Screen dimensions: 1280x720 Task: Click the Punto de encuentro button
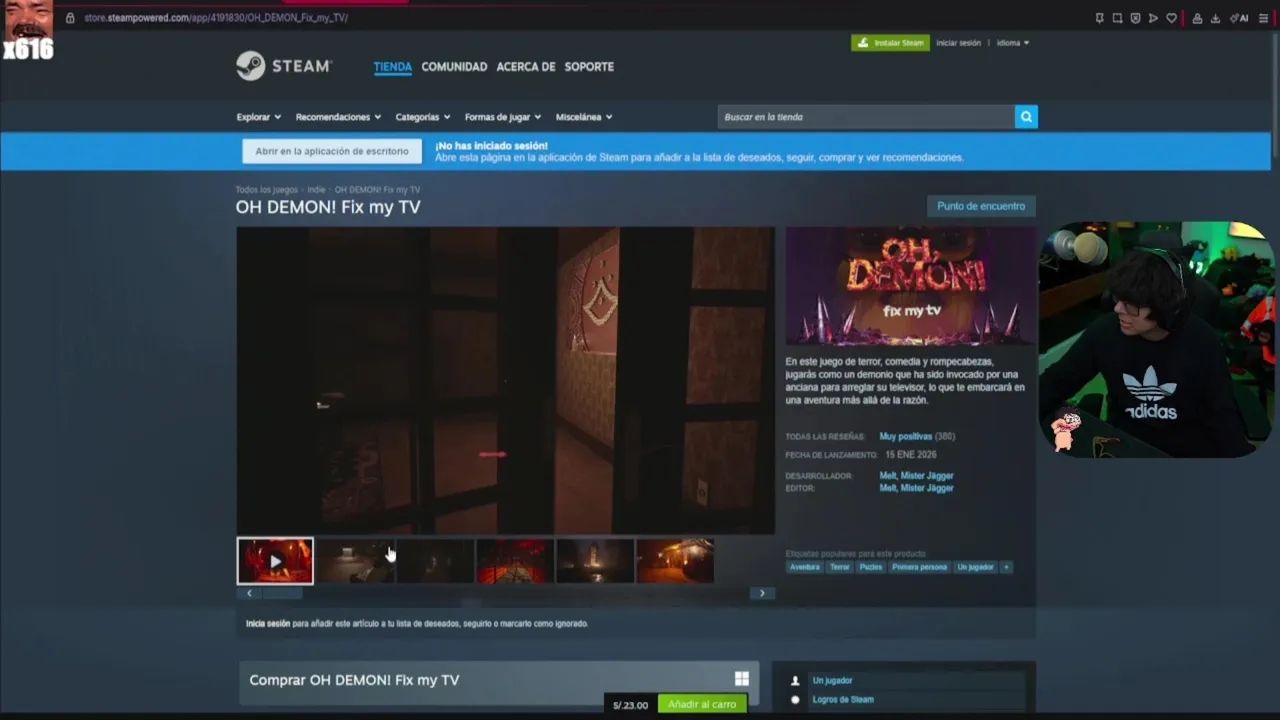[x=981, y=206]
